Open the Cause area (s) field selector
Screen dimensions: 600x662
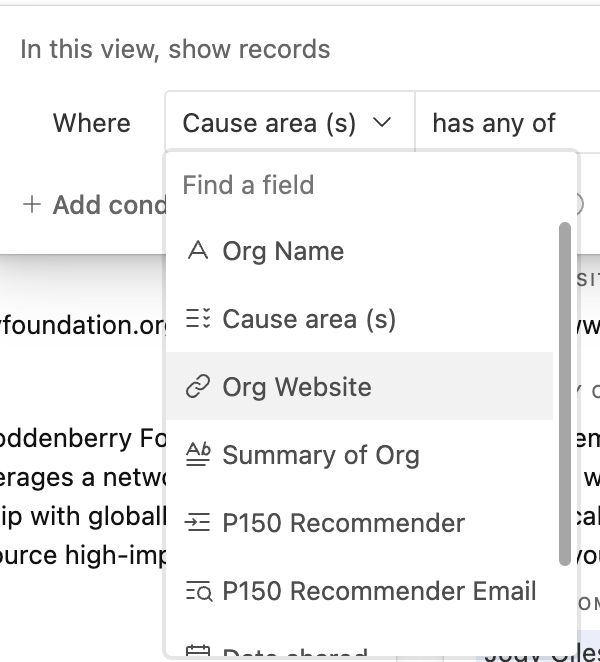pos(290,123)
